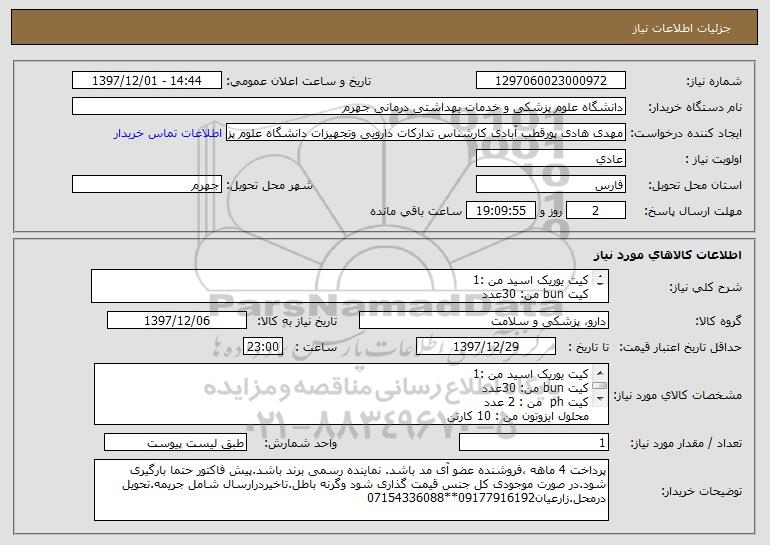Click the delivery province field فارس

pyautogui.click(x=550, y=185)
